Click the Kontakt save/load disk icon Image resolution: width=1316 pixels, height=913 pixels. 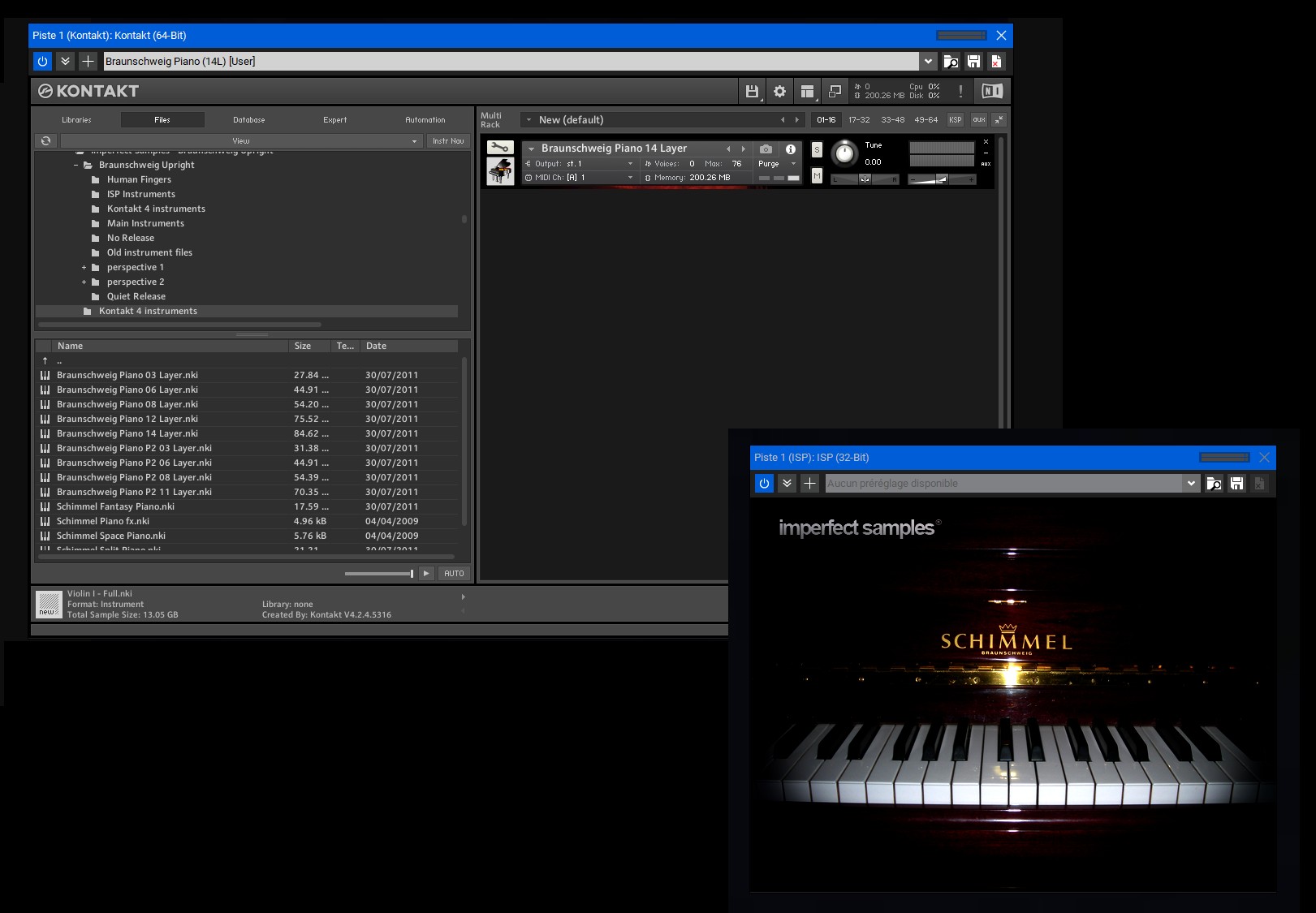(752, 92)
